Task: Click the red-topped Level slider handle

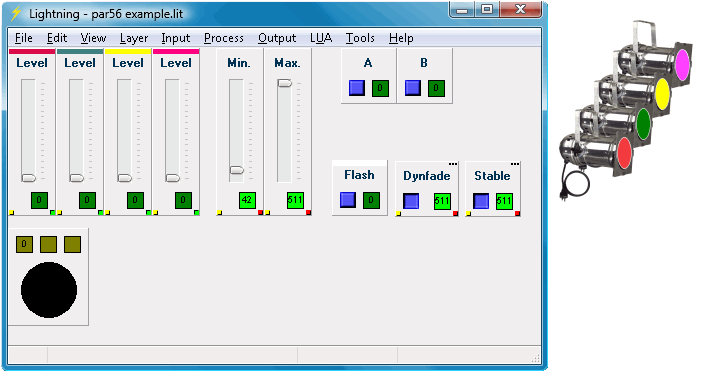Action: coord(29,178)
